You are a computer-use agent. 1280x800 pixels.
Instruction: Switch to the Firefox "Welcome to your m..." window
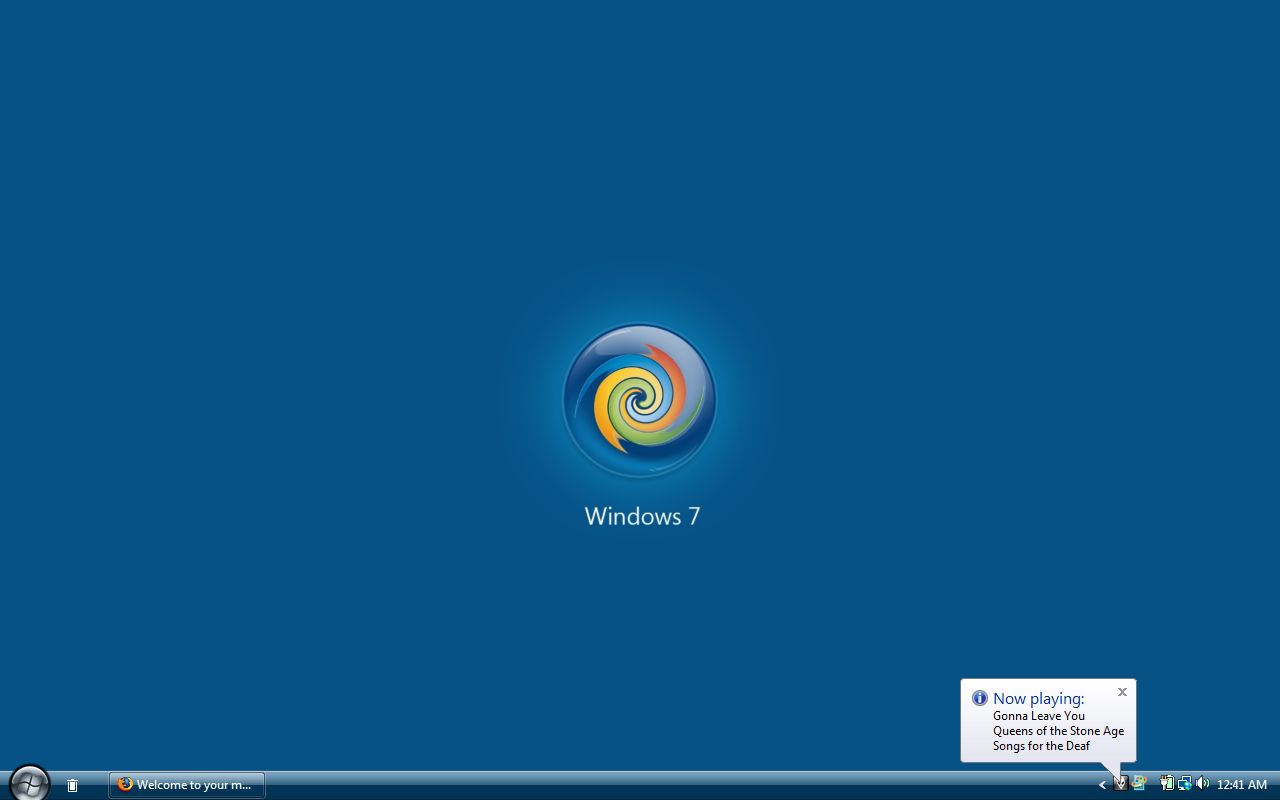(187, 785)
